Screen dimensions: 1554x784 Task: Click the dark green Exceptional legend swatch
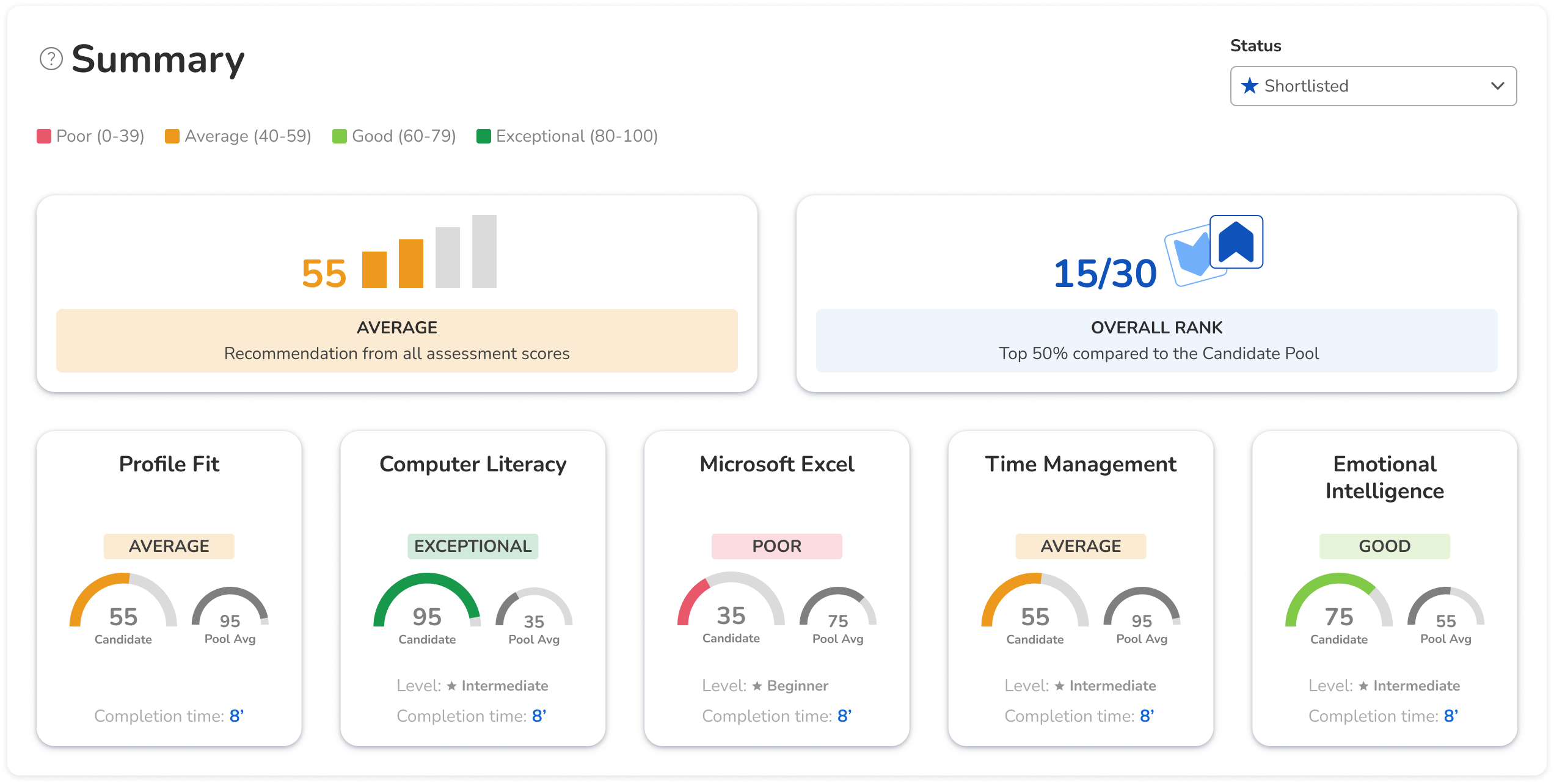[x=484, y=136]
